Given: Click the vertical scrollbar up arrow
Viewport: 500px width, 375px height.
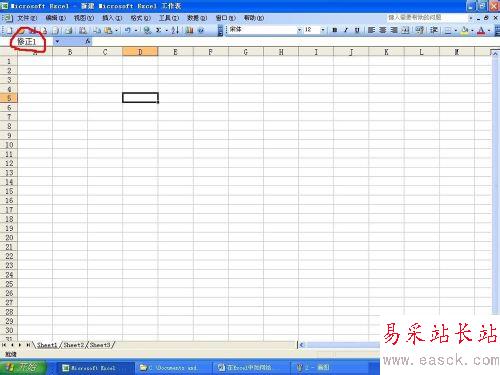Looking at the screenshot, I should (495, 53).
